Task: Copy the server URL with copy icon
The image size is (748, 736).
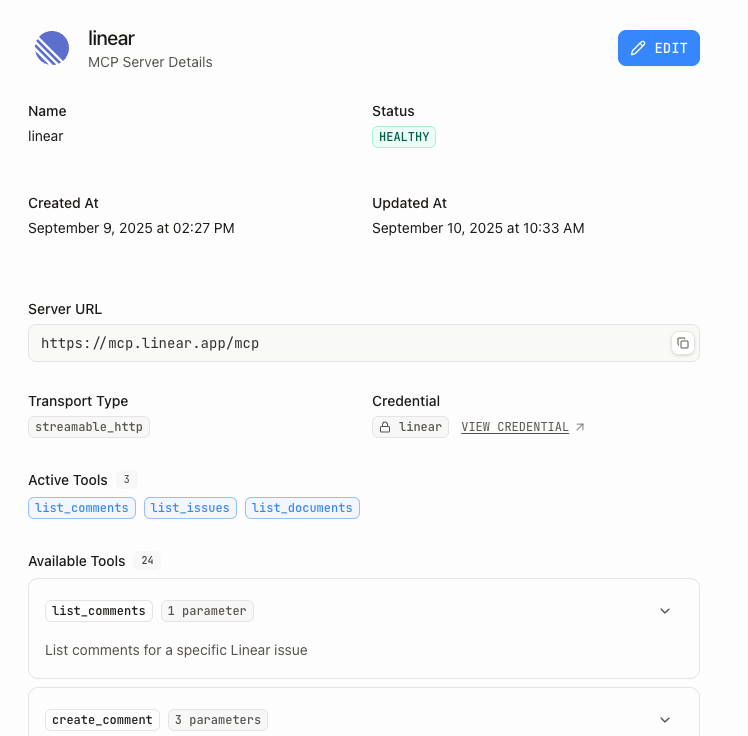Action: click(682, 343)
